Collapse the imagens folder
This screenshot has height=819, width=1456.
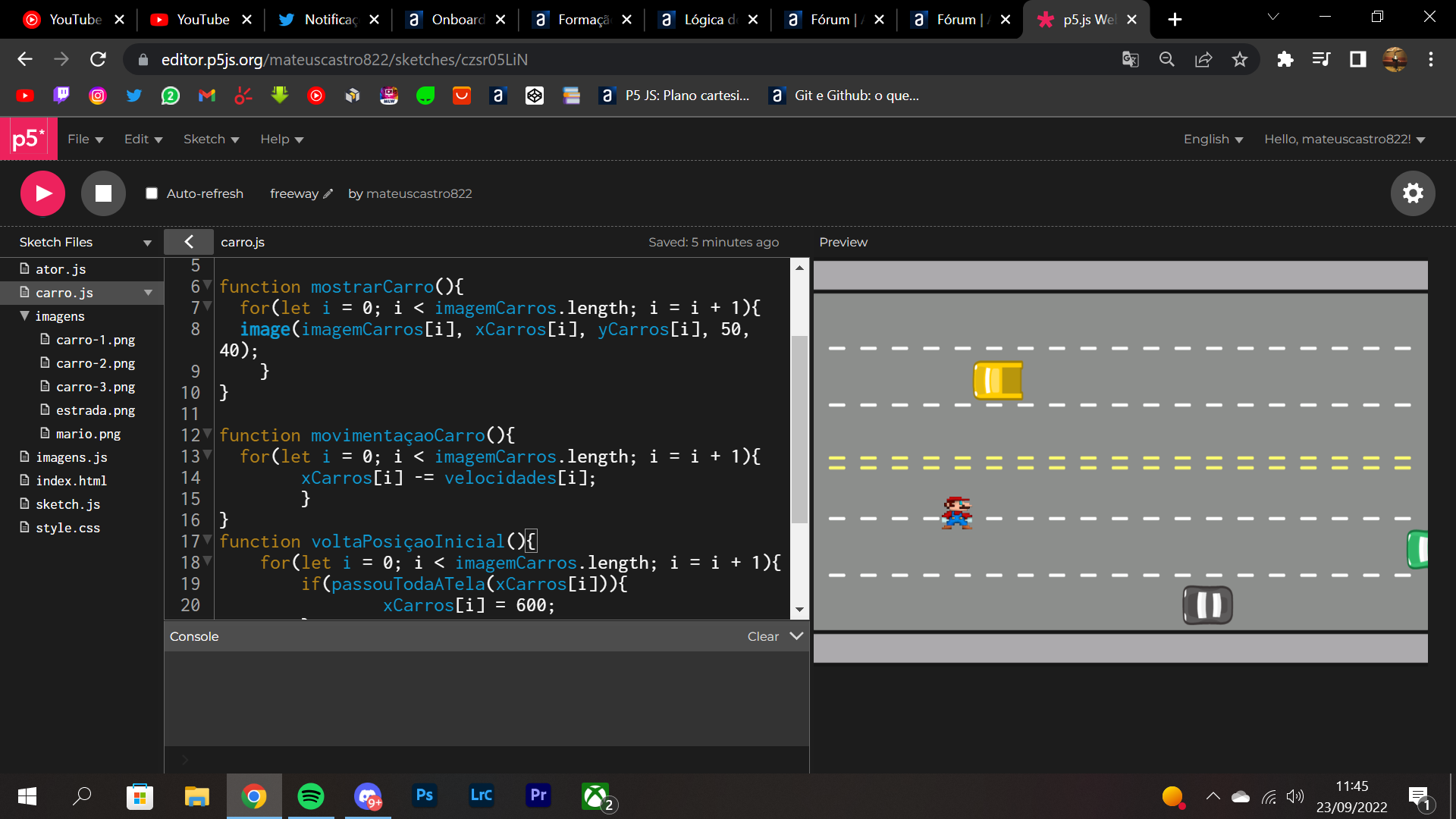click(x=24, y=315)
